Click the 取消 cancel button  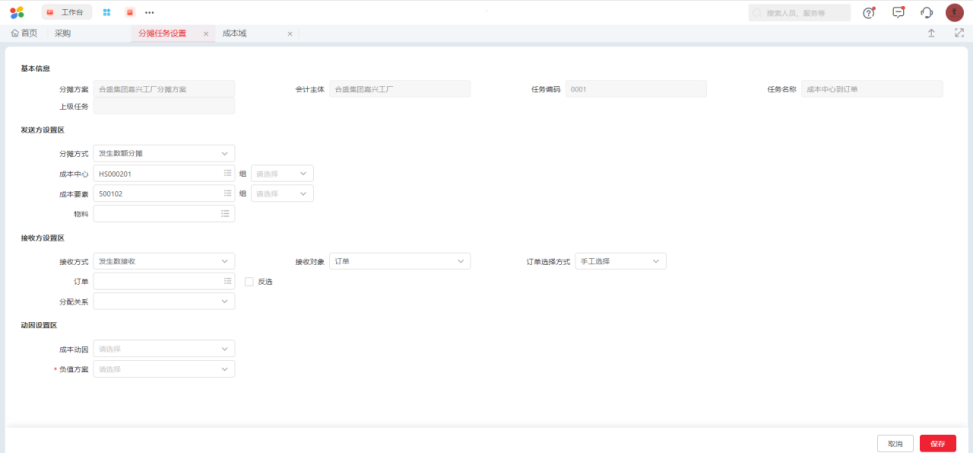(x=895, y=444)
